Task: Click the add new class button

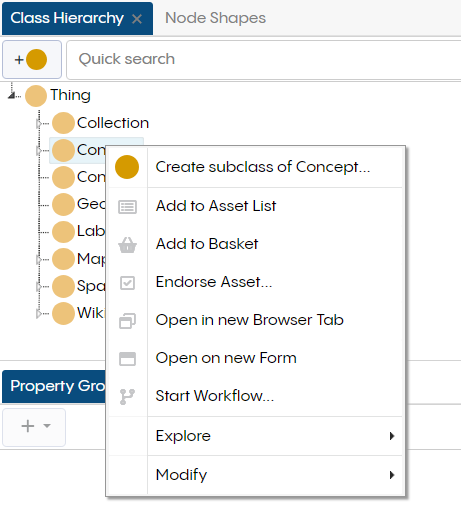Action: coord(32,60)
